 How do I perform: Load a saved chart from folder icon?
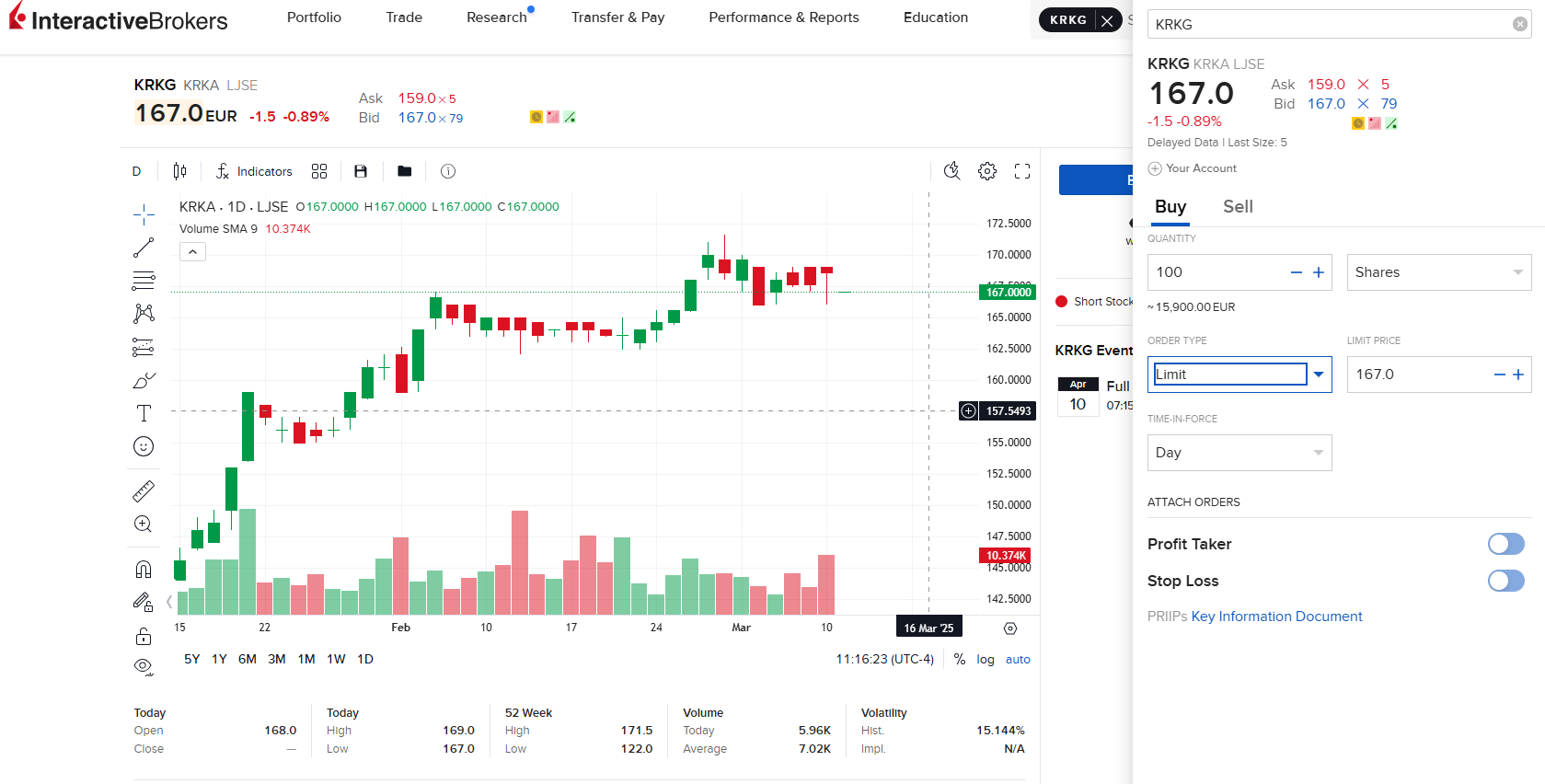(x=405, y=171)
